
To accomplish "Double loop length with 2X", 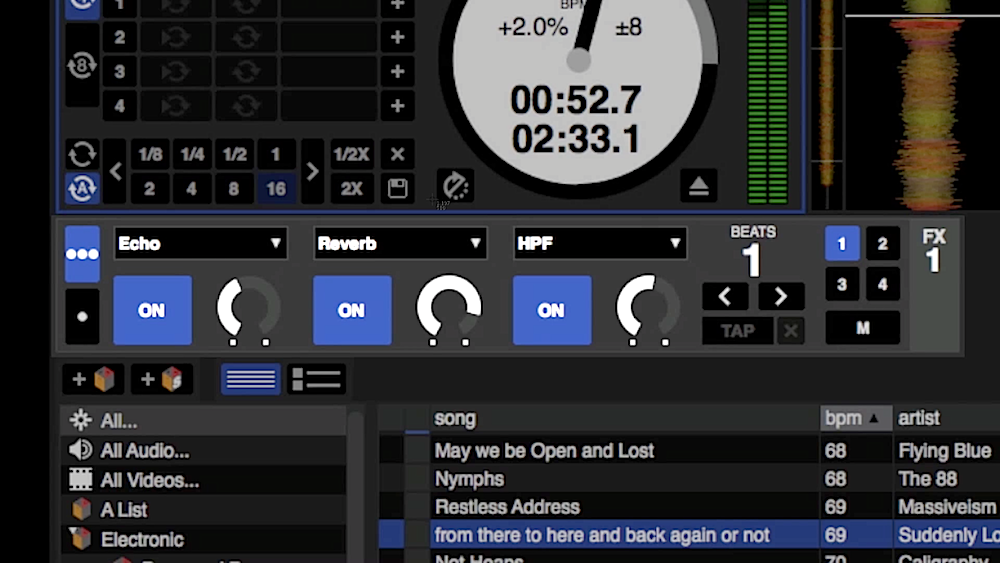I will tap(351, 189).
